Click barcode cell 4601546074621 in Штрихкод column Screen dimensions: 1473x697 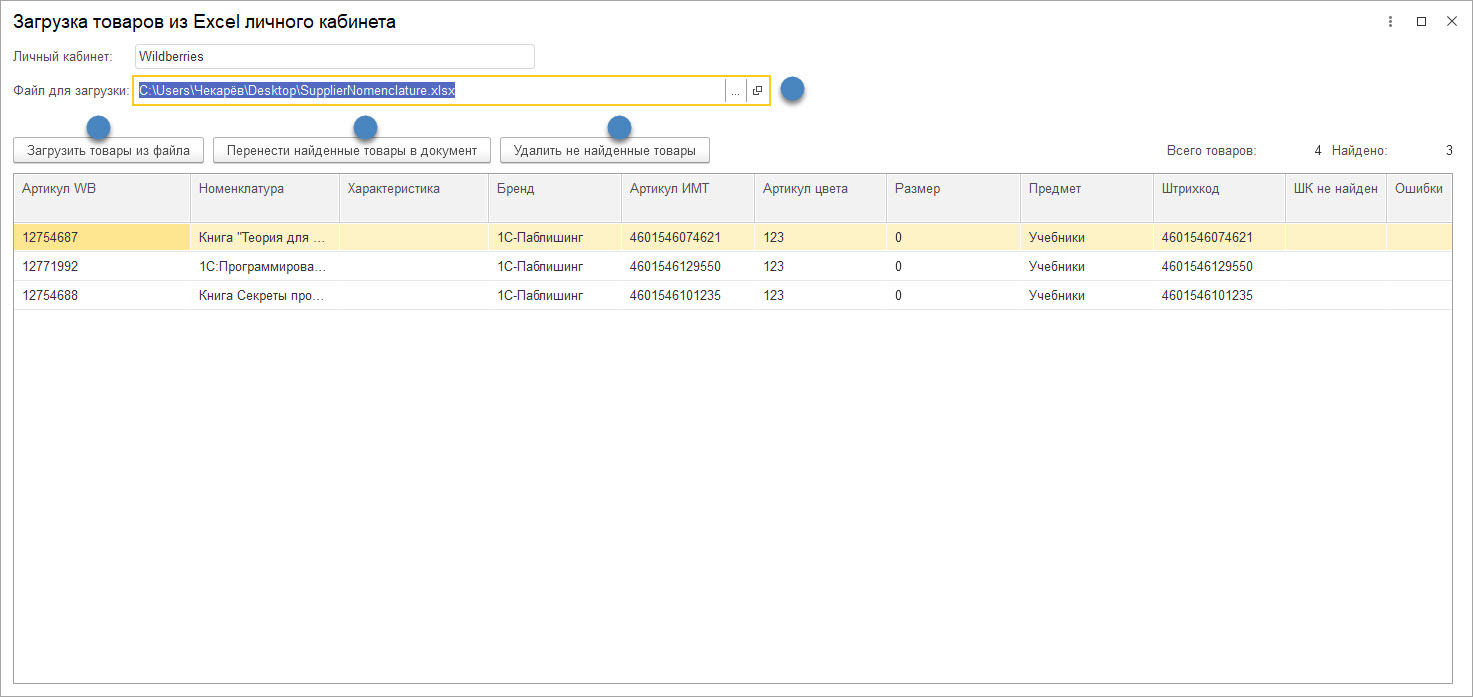(x=1207, y=238)
